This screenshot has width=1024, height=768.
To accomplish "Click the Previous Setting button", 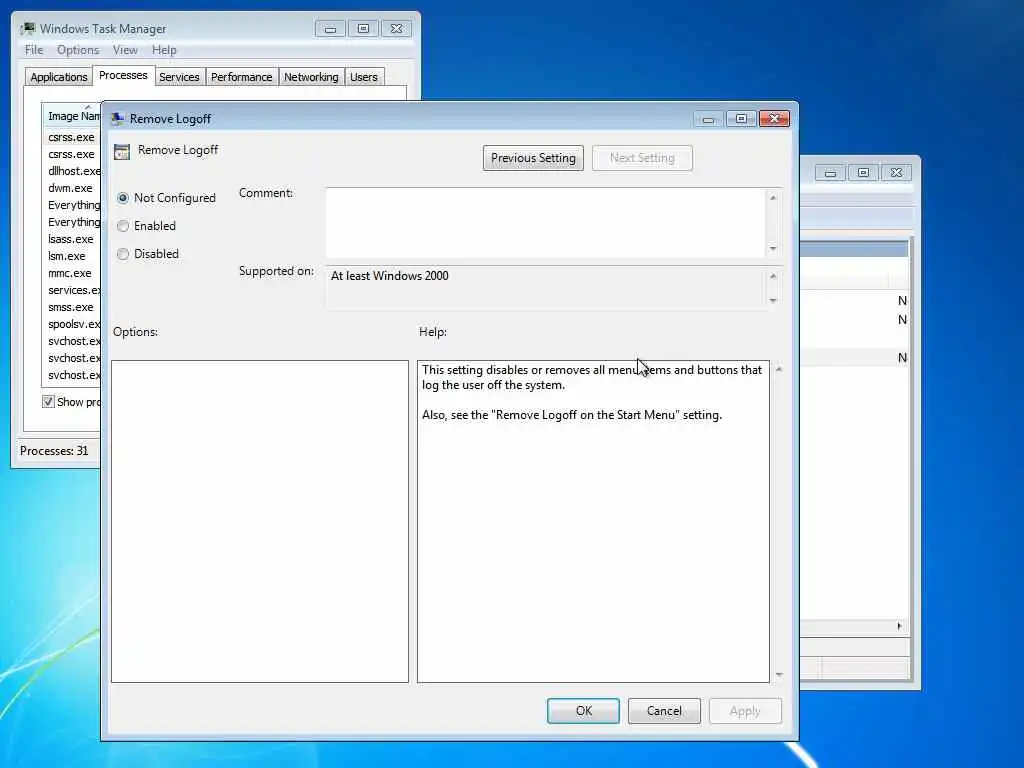I will tap(533, 158).
